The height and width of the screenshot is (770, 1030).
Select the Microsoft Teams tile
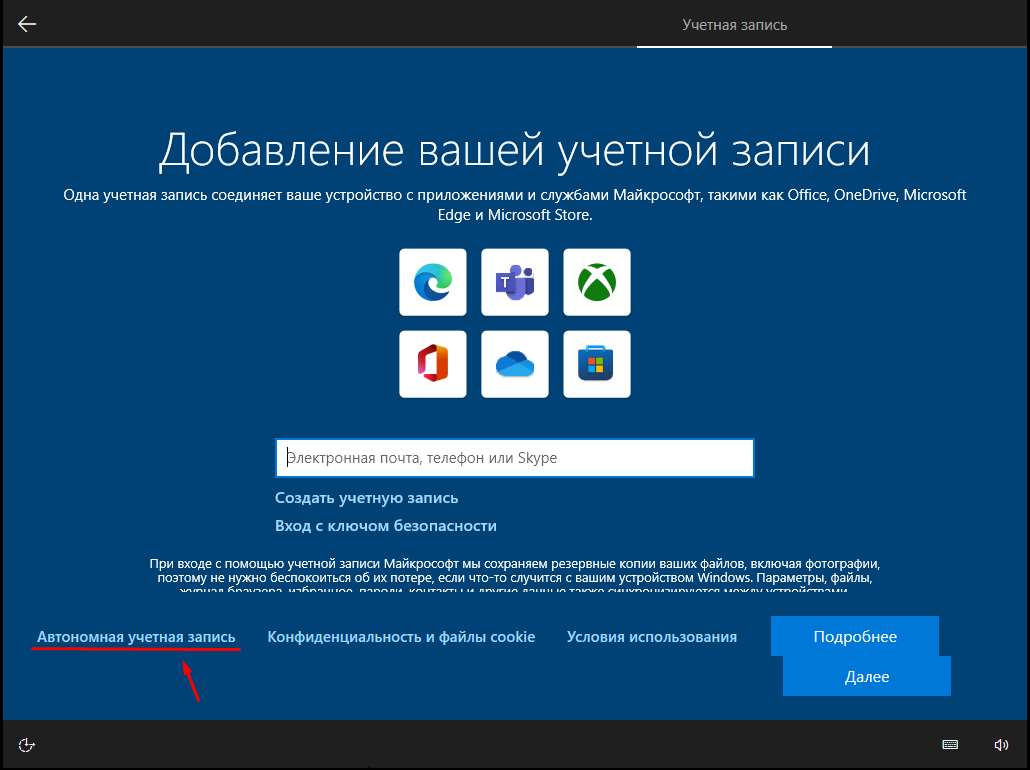pyautogui.click(x=515, y=282)
